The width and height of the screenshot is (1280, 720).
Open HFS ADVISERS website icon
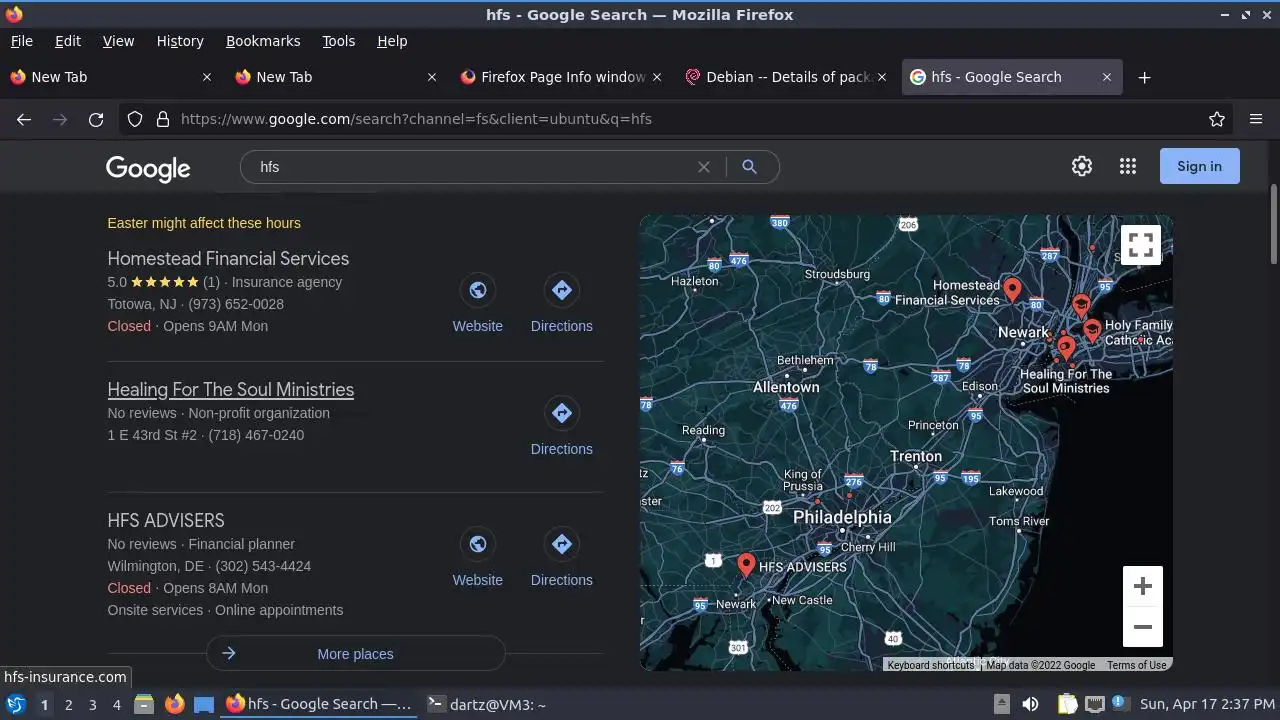coord(478,544)
